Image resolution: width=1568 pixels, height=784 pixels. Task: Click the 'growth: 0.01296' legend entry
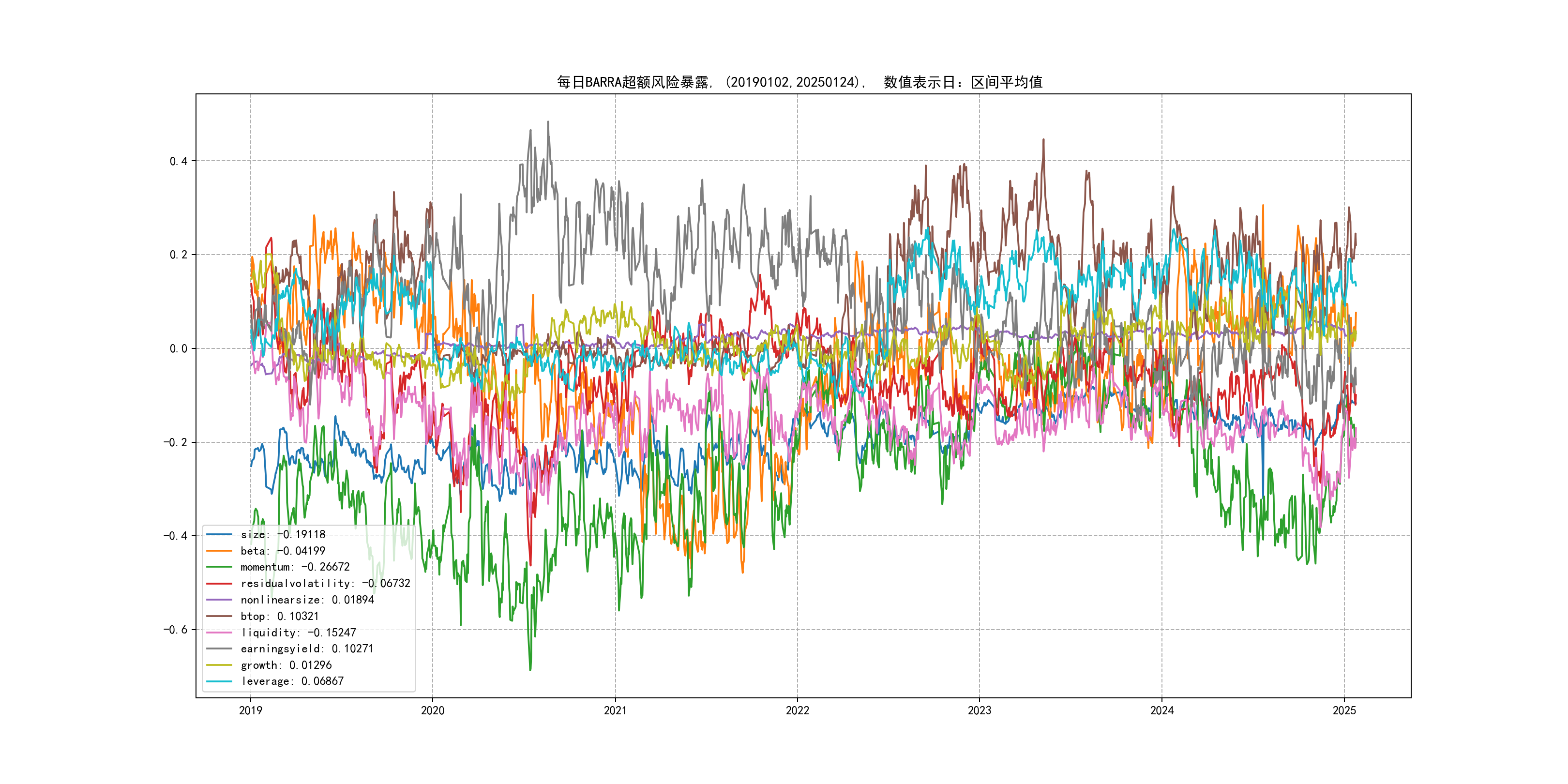(286, 665)
